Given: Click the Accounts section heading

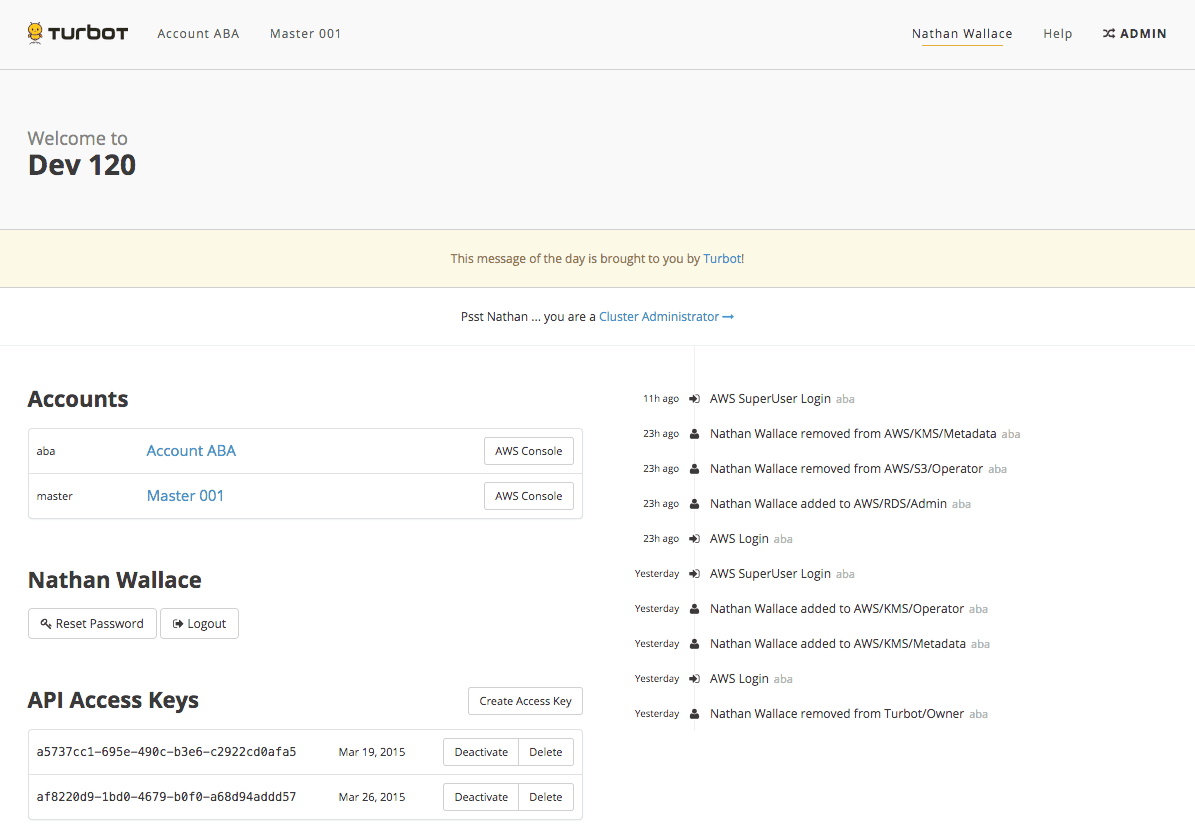Looking at the screenshot, I should tap(78, 399).
